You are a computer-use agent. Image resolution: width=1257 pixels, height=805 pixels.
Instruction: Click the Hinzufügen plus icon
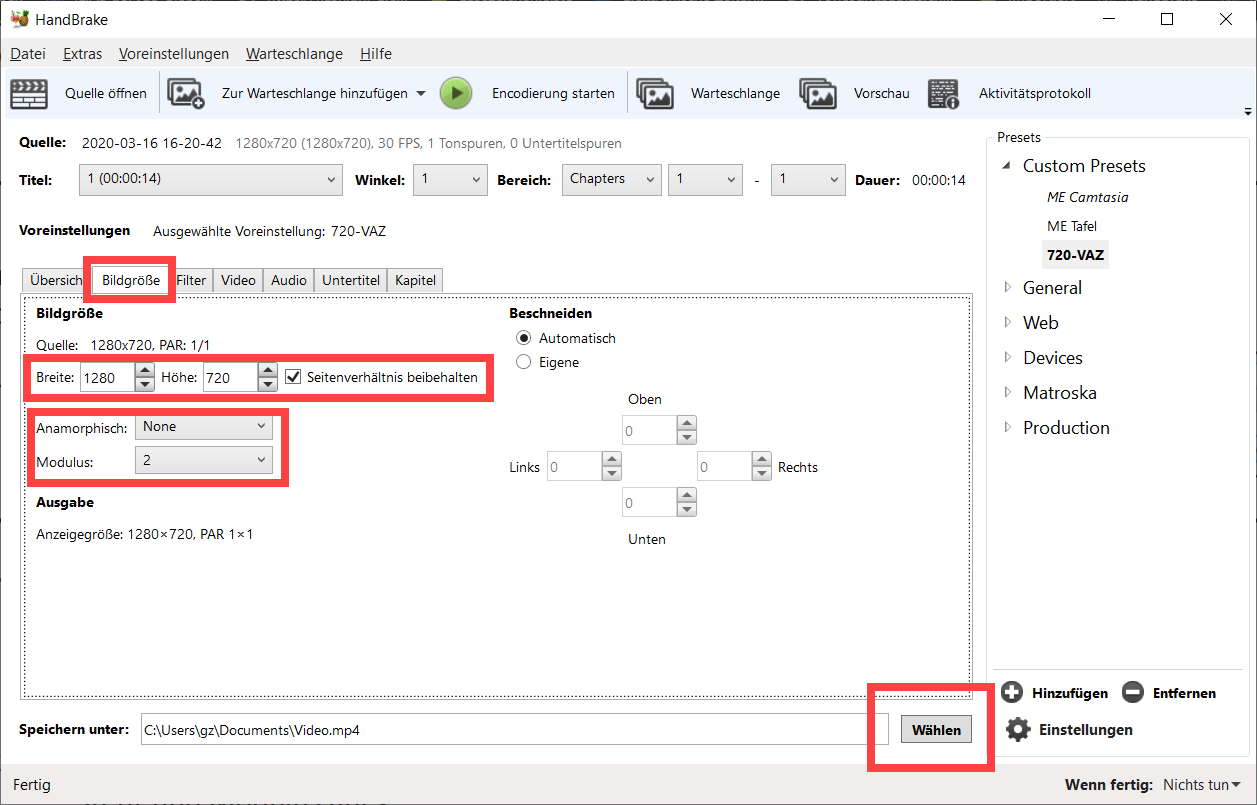(x=1012, y=692)
